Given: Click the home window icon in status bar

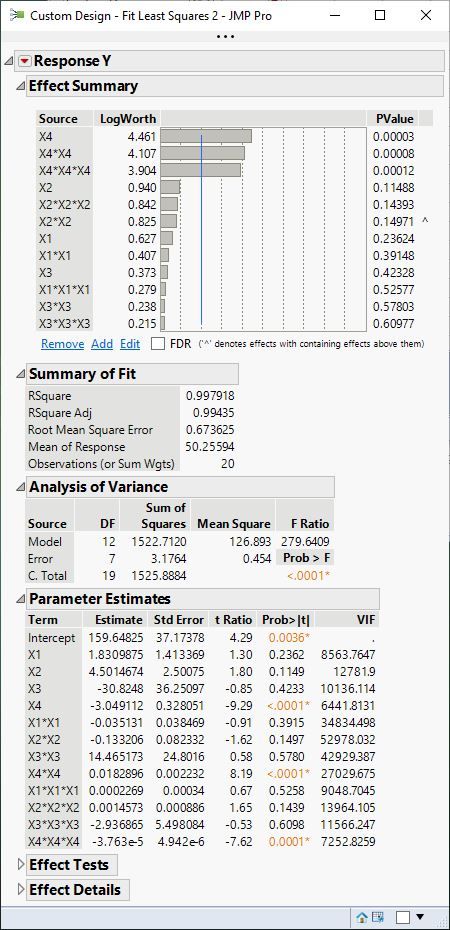Looking at the screenshot, I should pyautogui.click(x=362, y=917).
